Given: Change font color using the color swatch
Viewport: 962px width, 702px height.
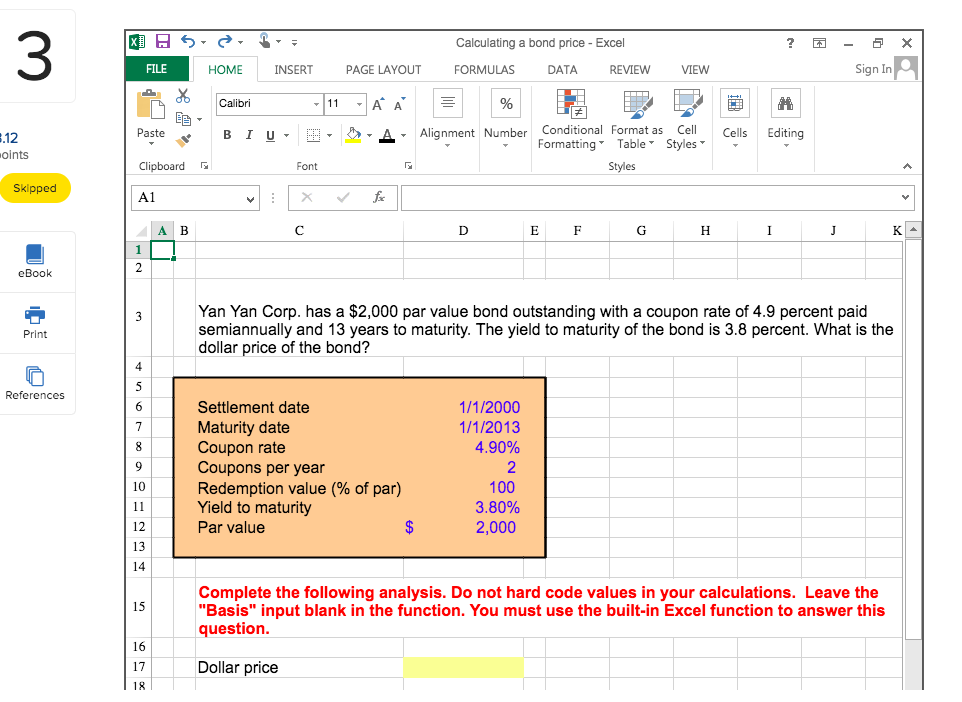Looking at the screenshot, I should click(387, 134).
